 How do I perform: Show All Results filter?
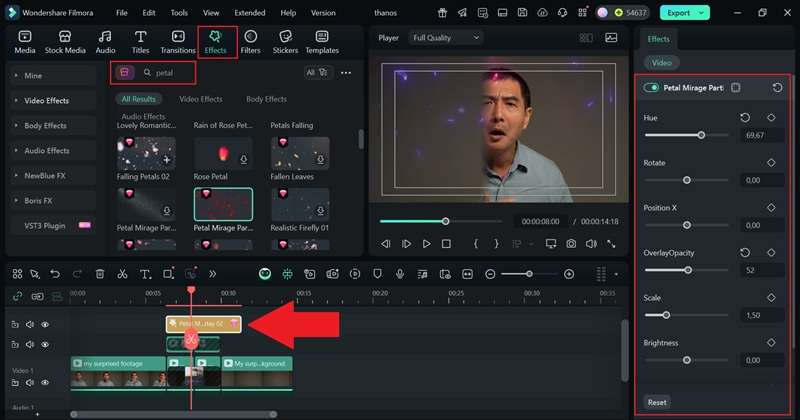tap(138, 99)
